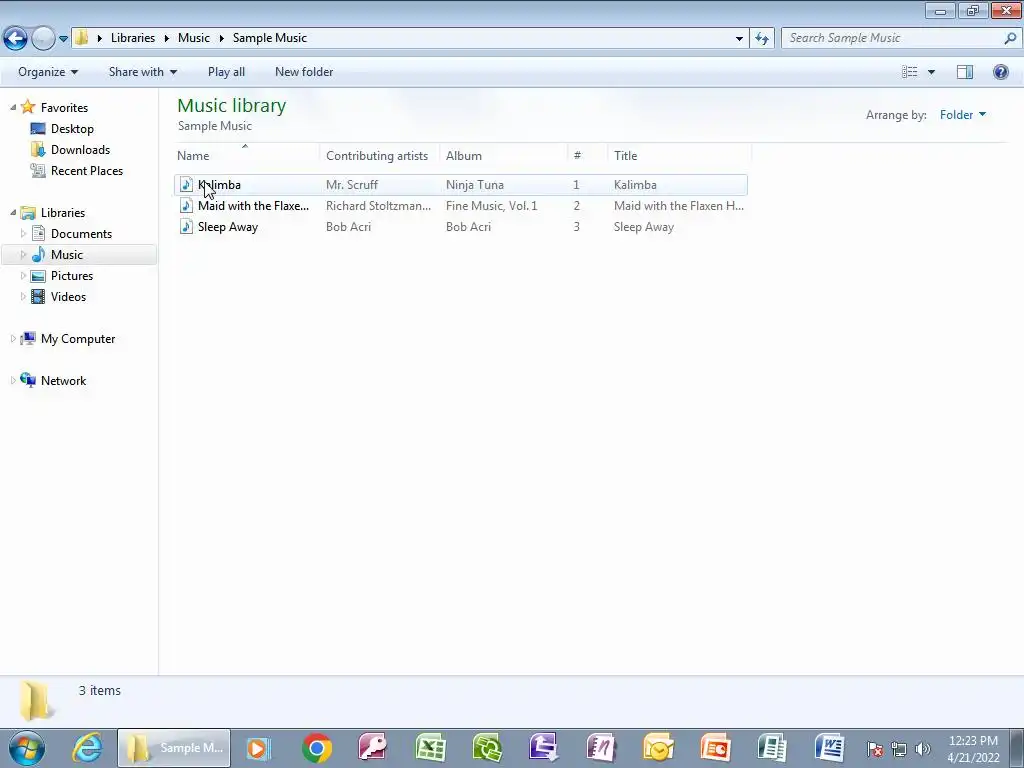
Task: Open Help with the question mark icon
Action: [x=1000, y=72]
